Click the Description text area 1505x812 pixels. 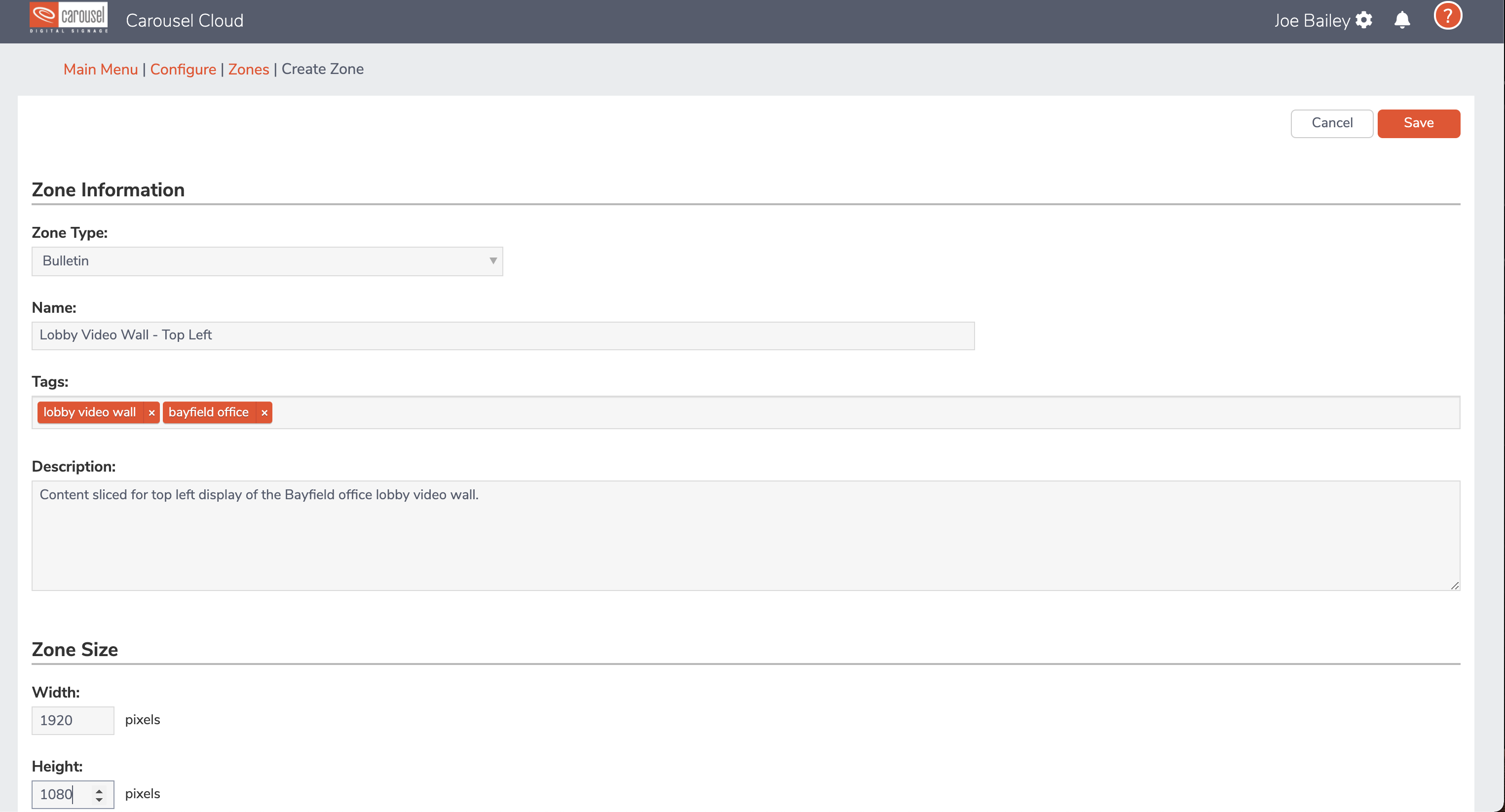[x=746, y=536]
